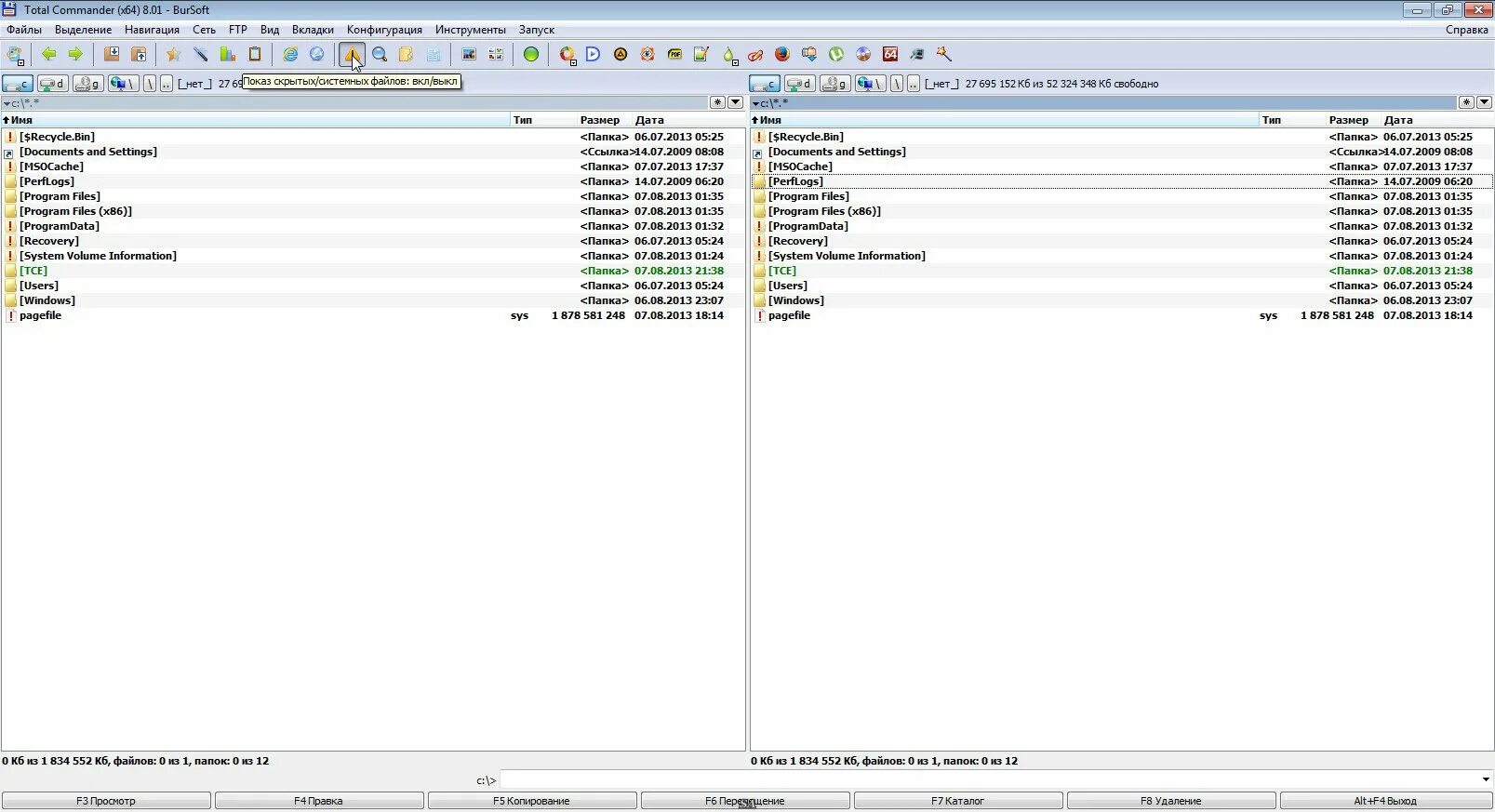Click the clipboard toolbar icon
The height and width of the screenshot is (812, 1495).
tap(254, 54)
